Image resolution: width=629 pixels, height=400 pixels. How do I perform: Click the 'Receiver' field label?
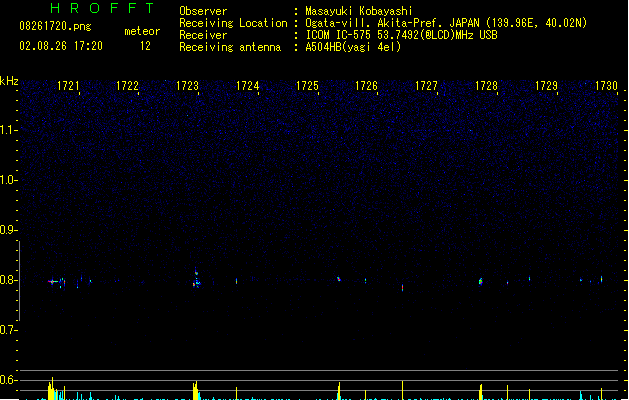tap(203, 35)
